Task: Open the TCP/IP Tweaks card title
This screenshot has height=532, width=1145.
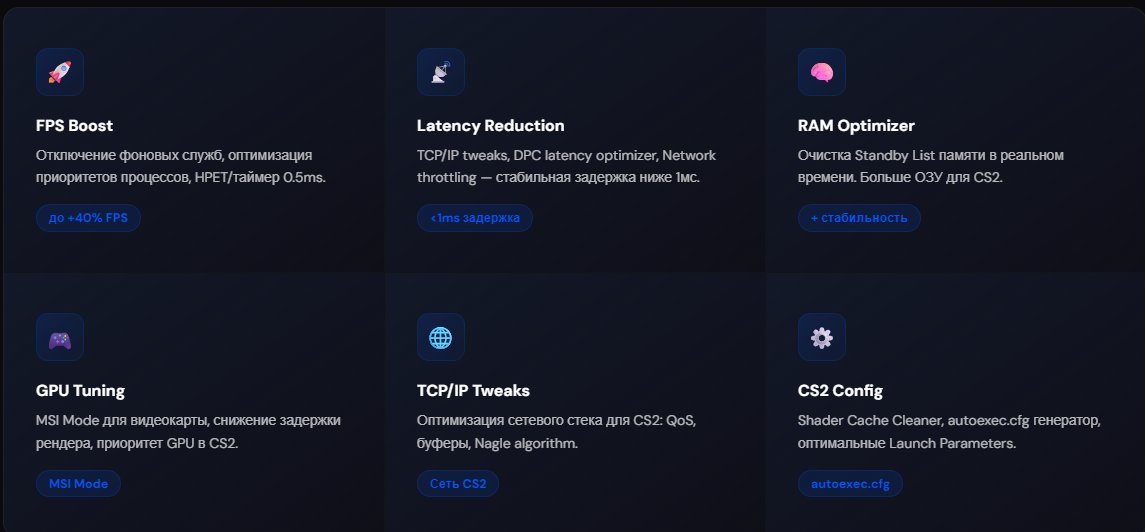Action: (x=473, y=390)
